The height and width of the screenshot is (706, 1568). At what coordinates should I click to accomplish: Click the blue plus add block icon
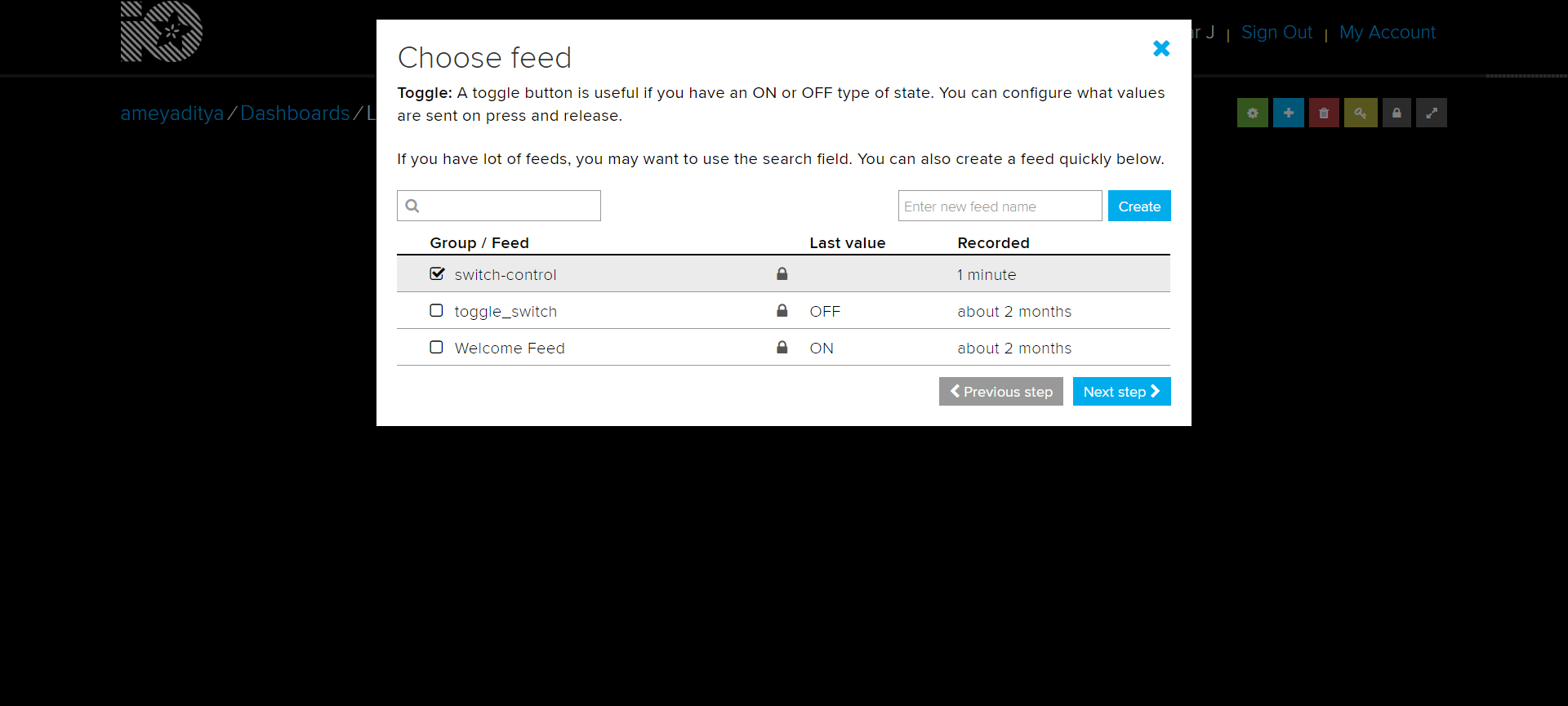click(x=1288, y=113)
